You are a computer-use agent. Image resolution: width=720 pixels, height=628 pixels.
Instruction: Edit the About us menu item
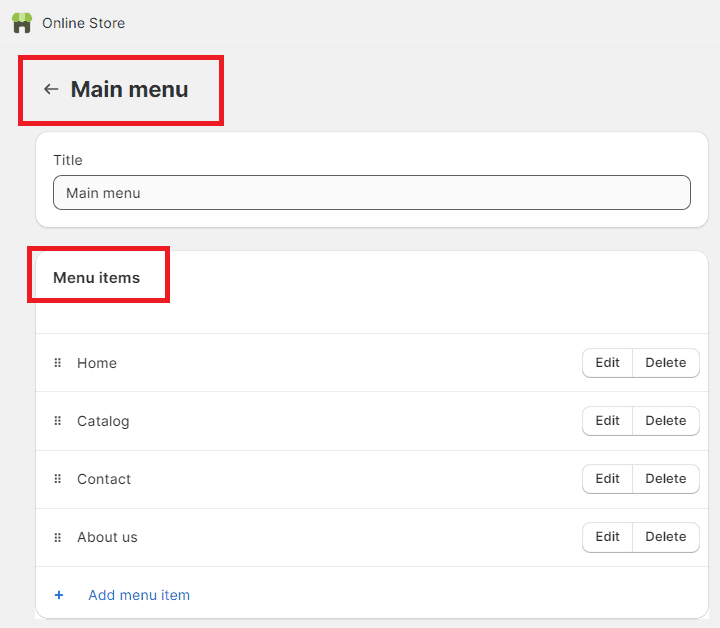[x=607, y=537]
